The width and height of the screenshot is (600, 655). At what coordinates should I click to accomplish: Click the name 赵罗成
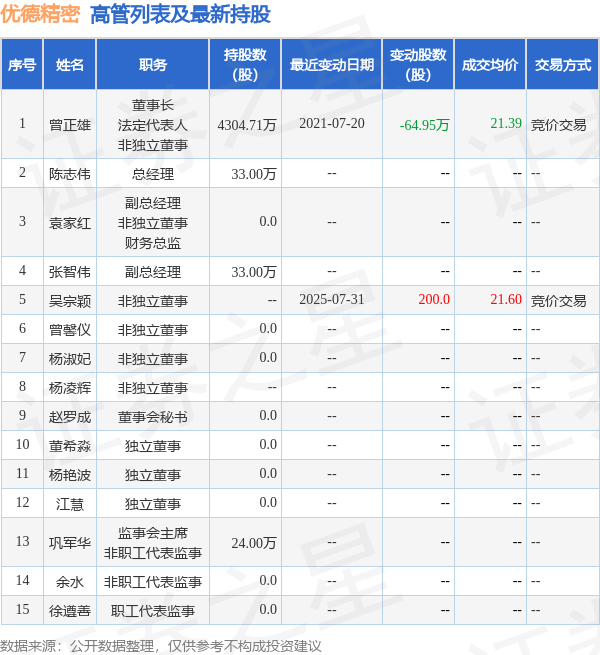(70, 417)
